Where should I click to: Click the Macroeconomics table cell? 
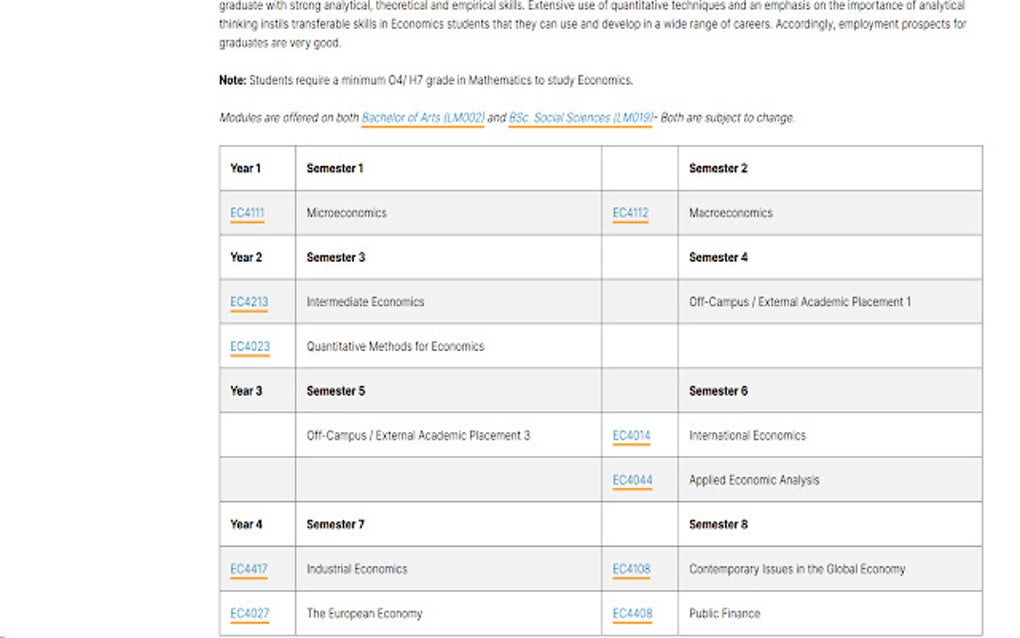731,213
